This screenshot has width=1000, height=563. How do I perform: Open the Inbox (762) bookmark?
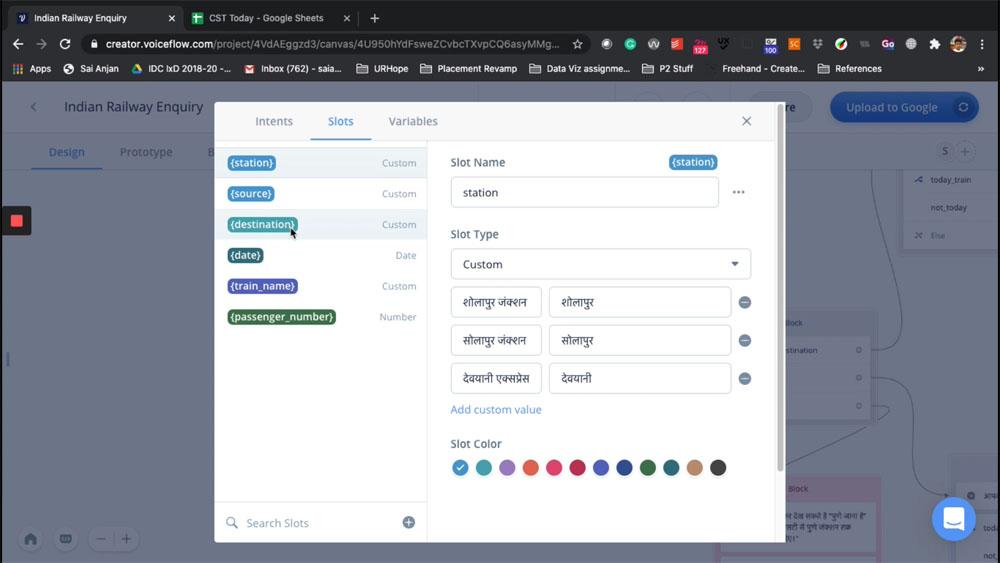point(293,68)
